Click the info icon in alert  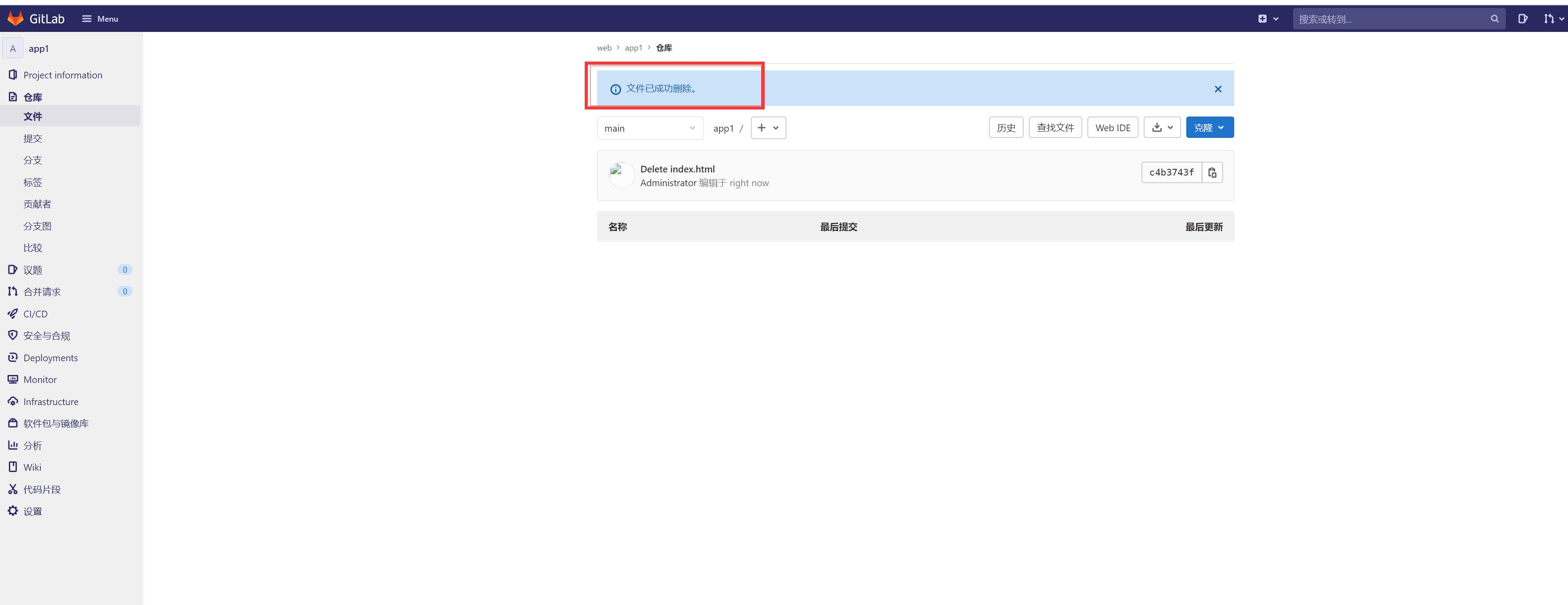(615, 89)
